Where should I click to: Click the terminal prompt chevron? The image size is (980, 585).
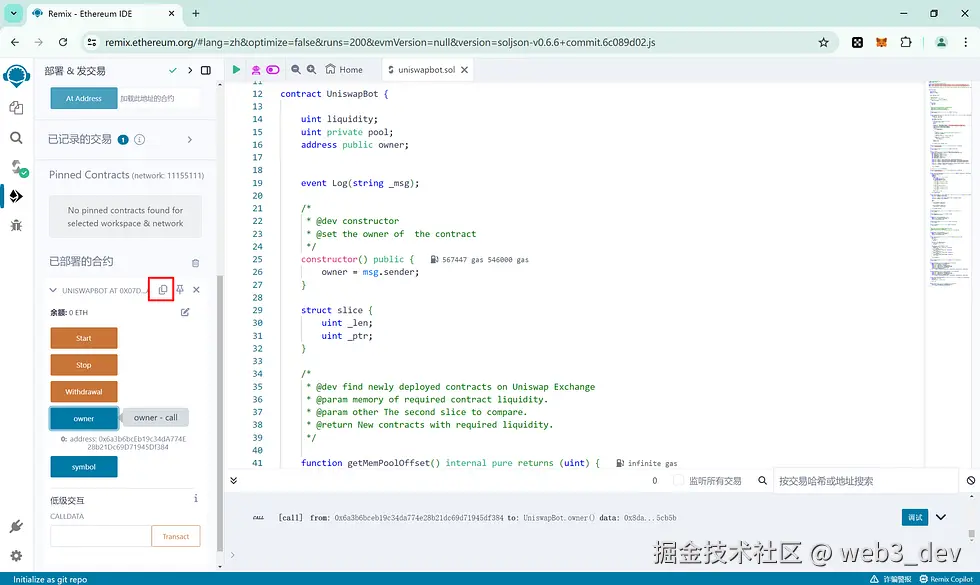tap(232, 554)
